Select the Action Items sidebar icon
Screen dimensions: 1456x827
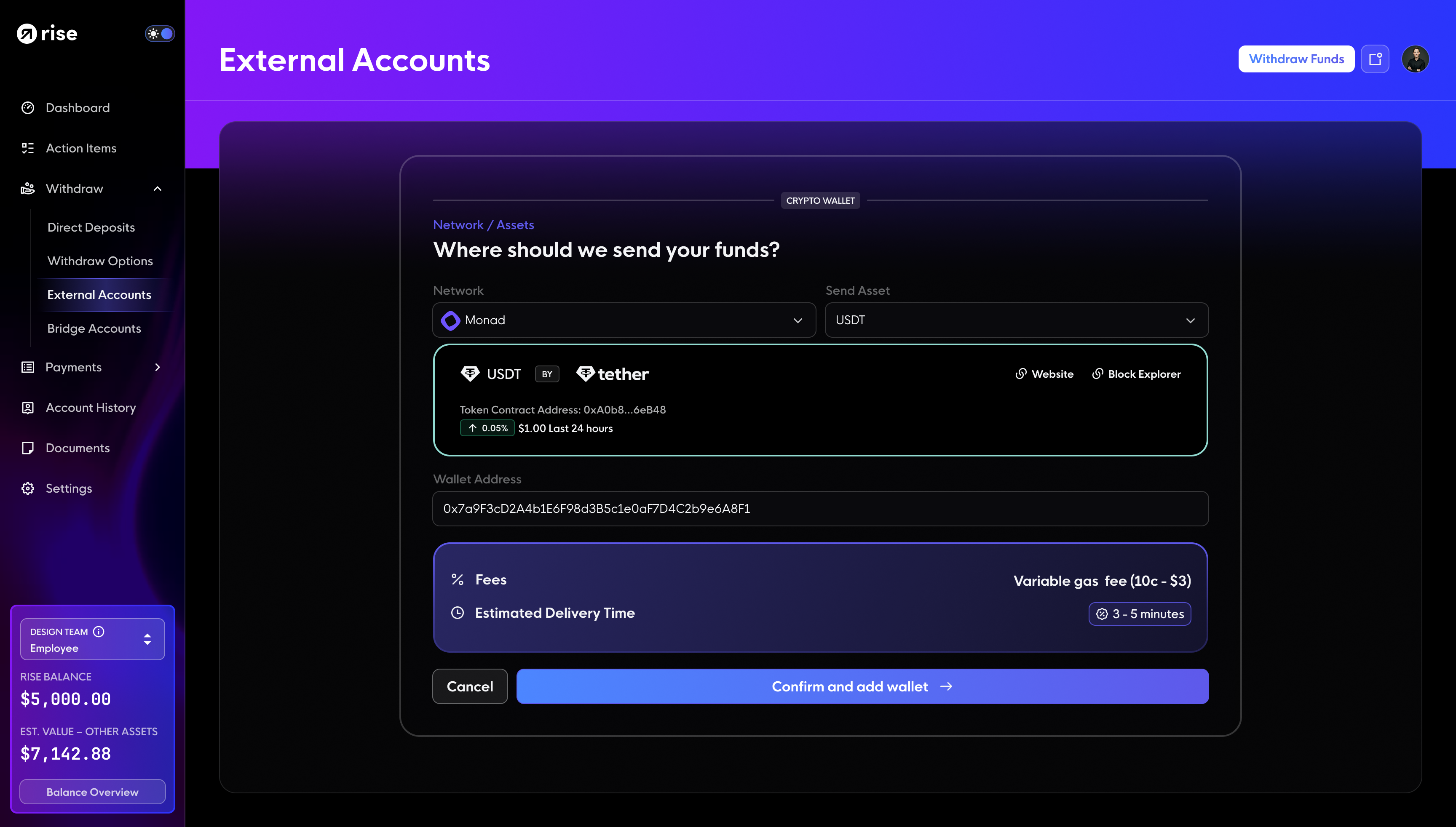click(28, 148)
